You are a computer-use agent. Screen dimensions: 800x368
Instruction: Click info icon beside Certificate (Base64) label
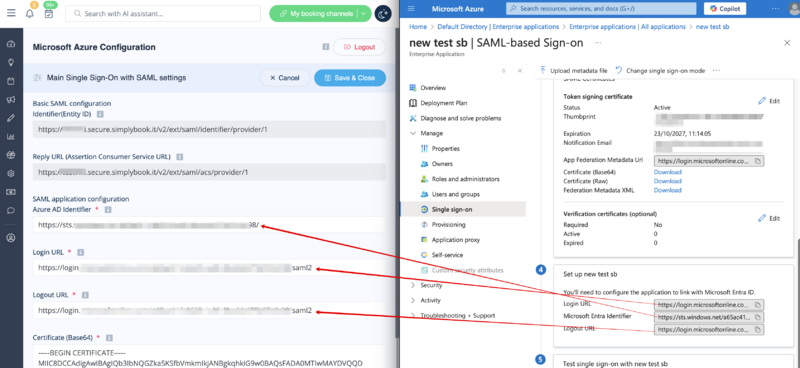pos(109,338)
